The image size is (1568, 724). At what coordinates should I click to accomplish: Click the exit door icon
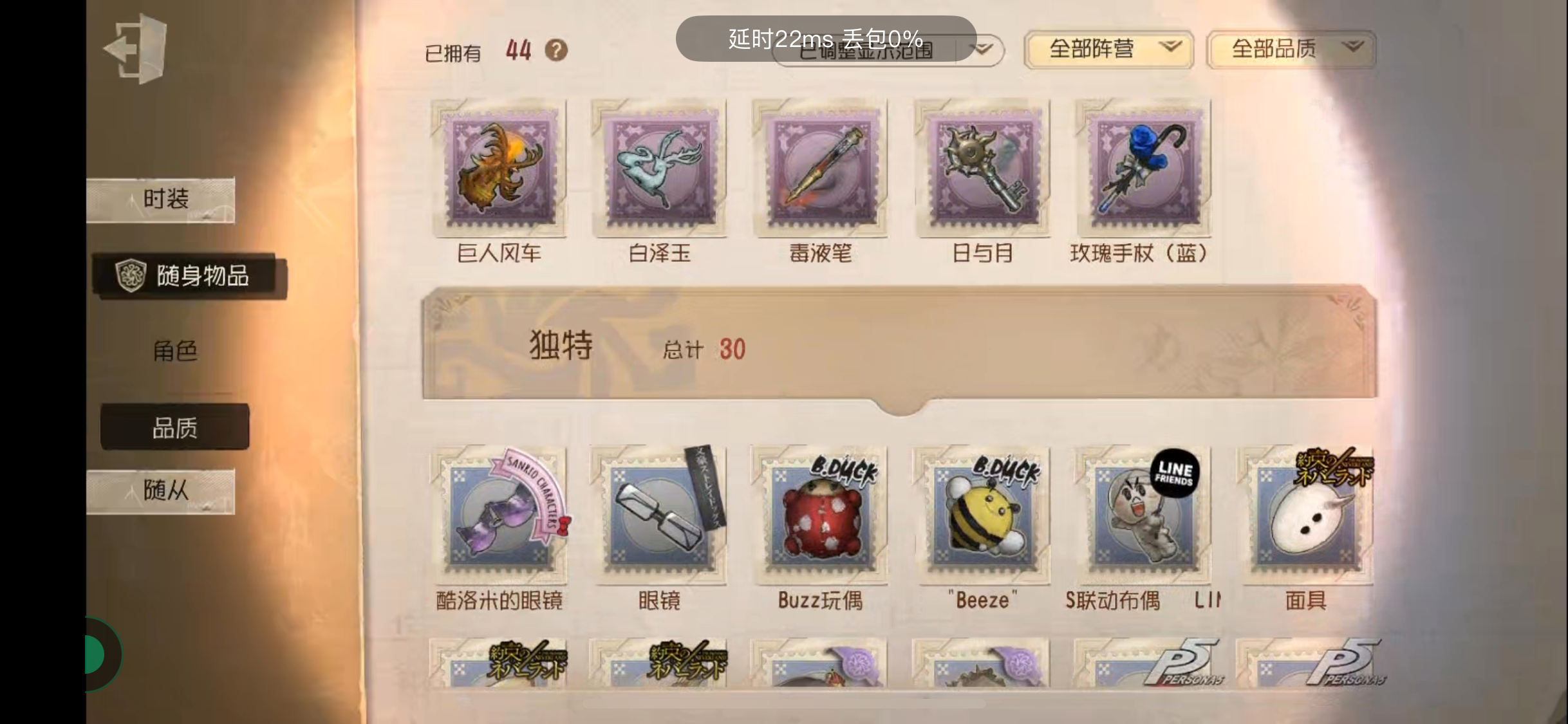[136, 49]
